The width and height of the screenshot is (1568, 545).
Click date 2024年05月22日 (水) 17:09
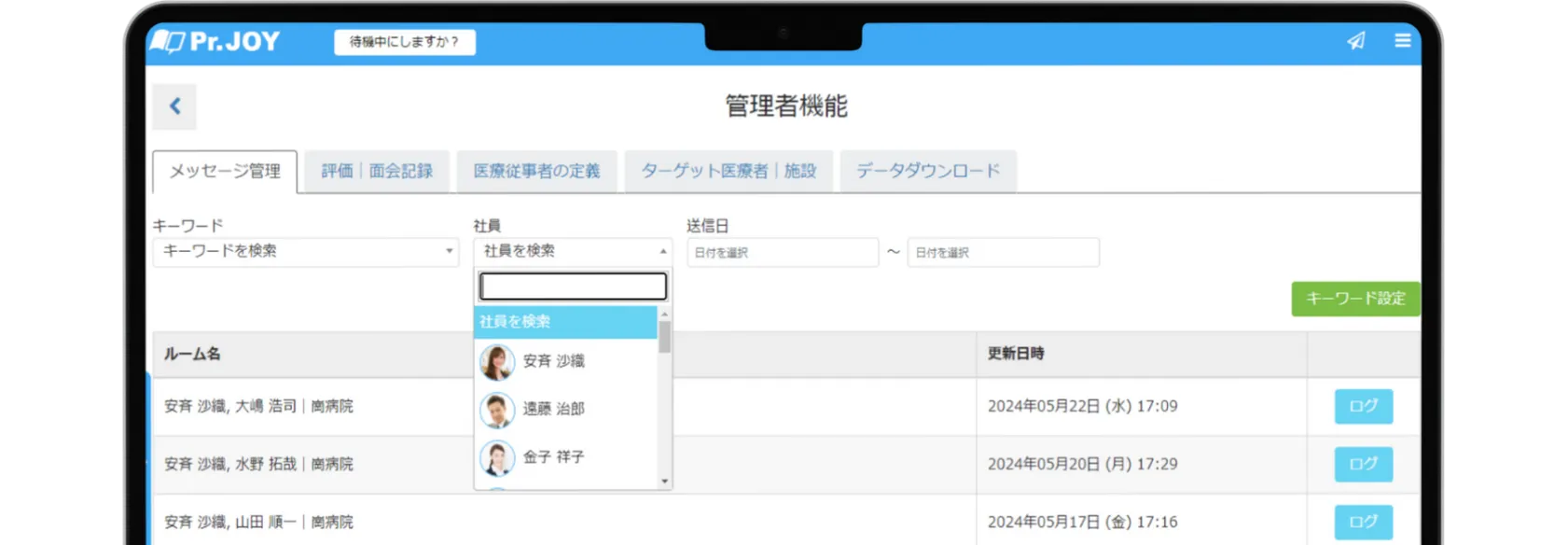(x=1082, y=406)
